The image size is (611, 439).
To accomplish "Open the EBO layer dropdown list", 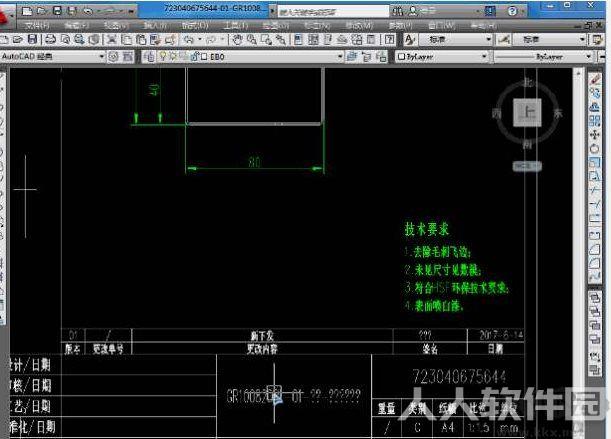I will point(340,56).
